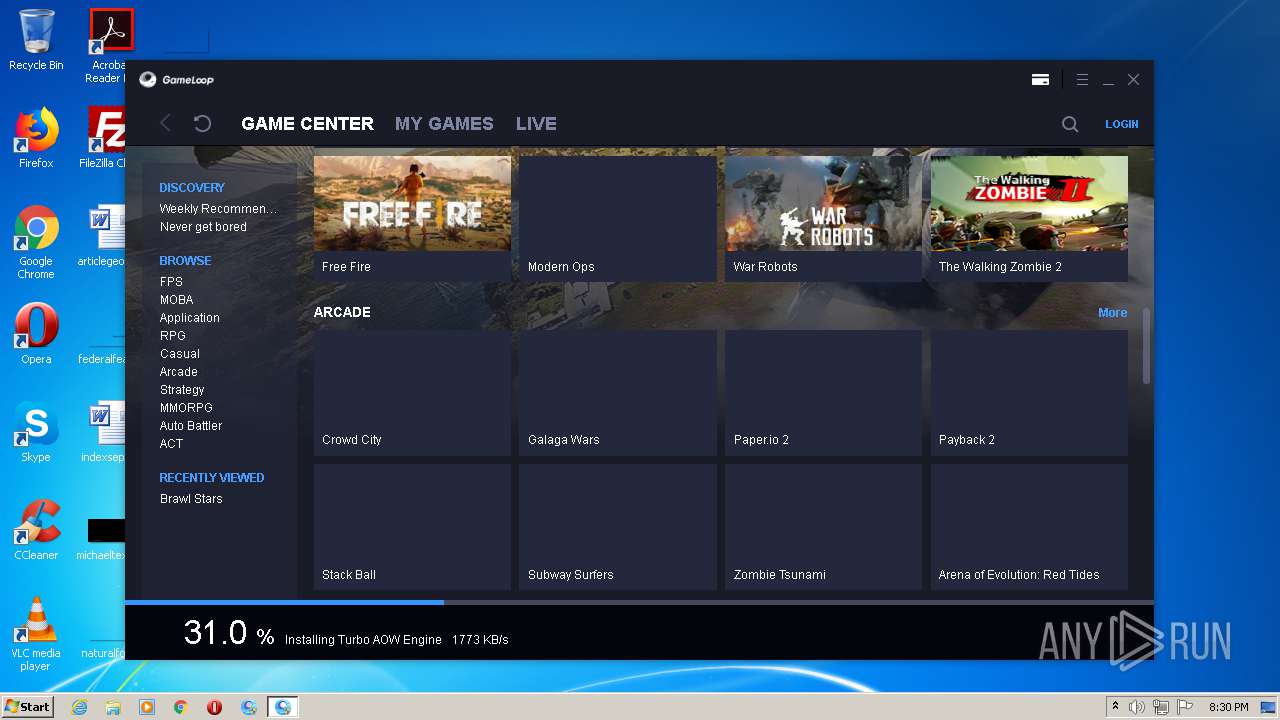Open CCleaner desktop icon
Viewport: 1280px width, 720px height.
point(36,530)
